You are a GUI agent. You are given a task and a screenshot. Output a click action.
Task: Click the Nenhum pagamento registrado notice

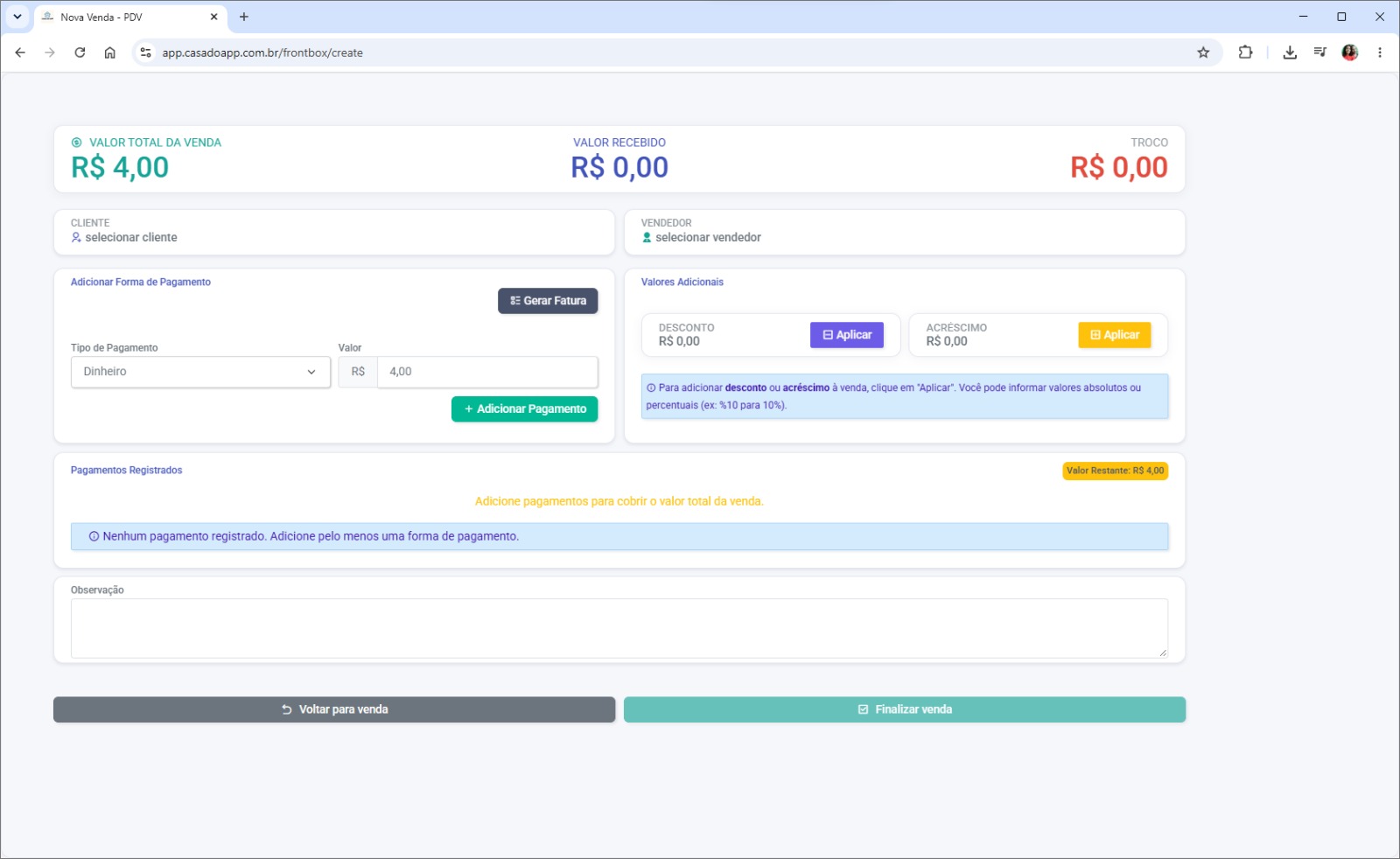pyautogui.click(x=619, y=536)
